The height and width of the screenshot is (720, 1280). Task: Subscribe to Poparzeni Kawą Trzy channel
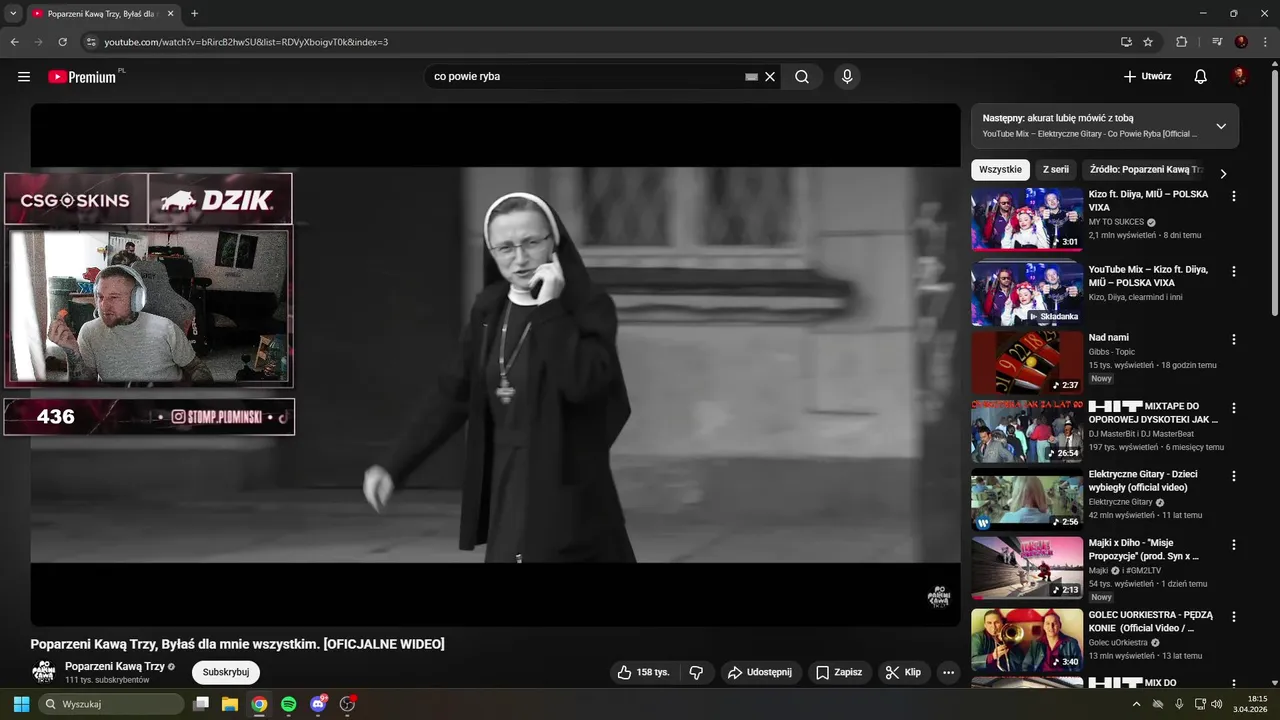(226, 672)
